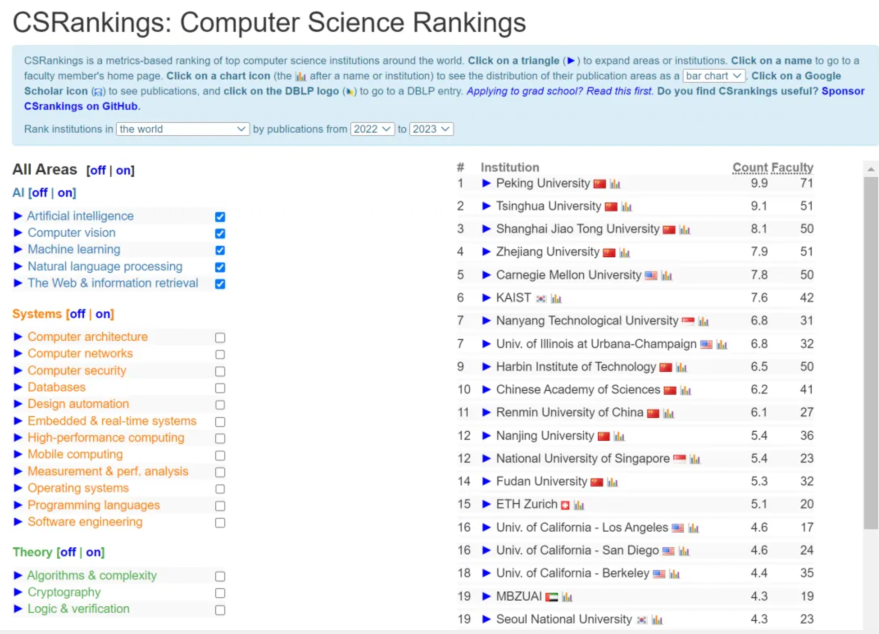This screenshot has height=634, width=879.
Task: Open chart icon for UC San Diego
Action: point(684,551)
